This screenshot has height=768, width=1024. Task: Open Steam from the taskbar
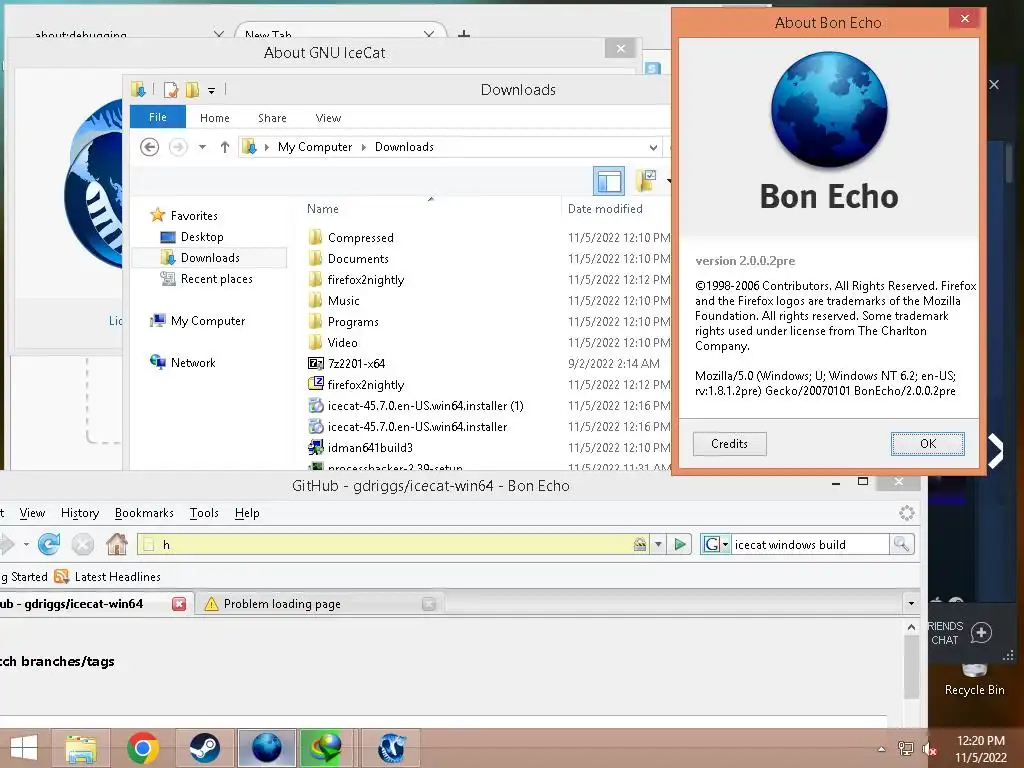pos(204,748)
